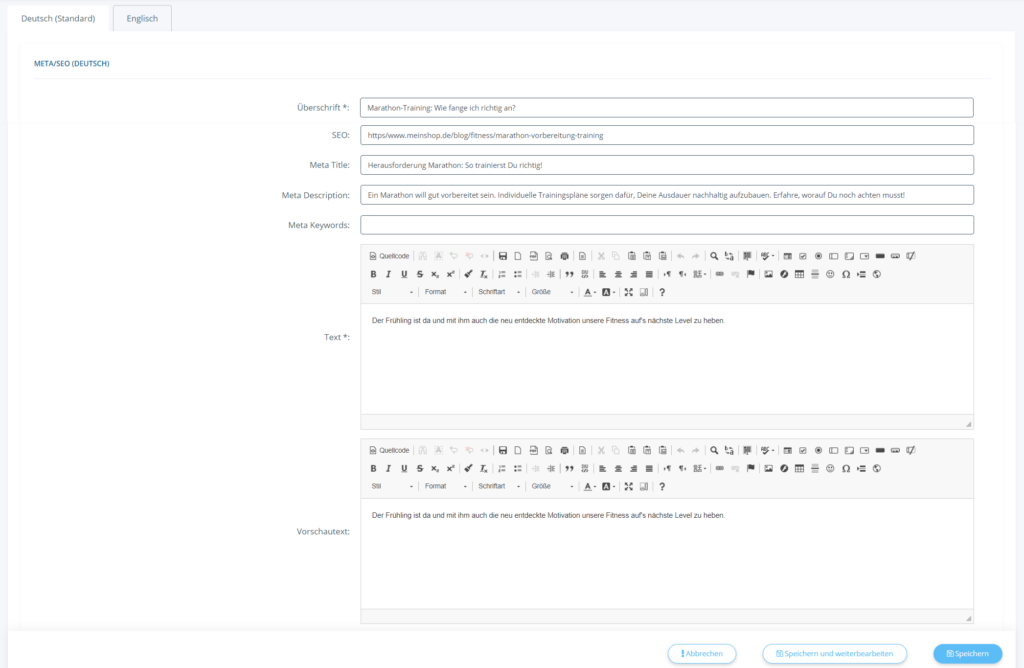Insert a smiley in the Text editor
Screen dimensions: 1024x668
(830, 274)
